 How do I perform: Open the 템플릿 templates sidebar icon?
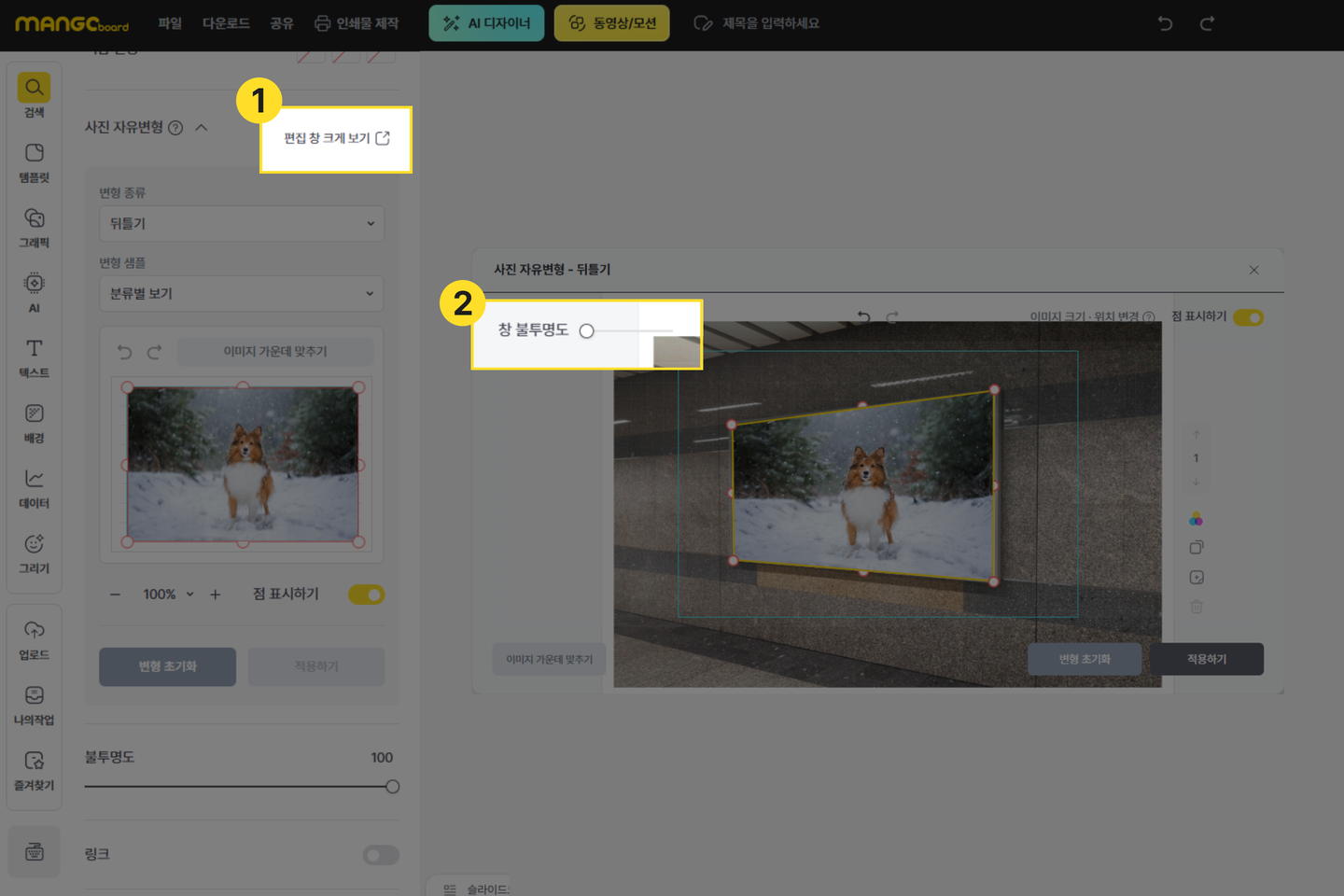tap(34, 154)
